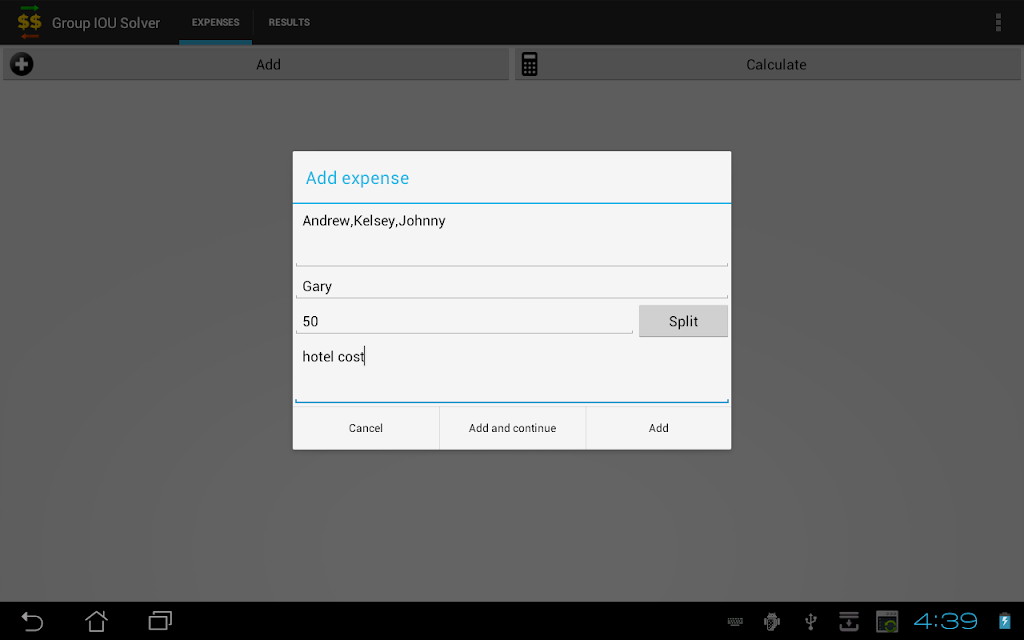Tap the screenshot app notification icon
The image size is (1024, 640).
[887, 622]
